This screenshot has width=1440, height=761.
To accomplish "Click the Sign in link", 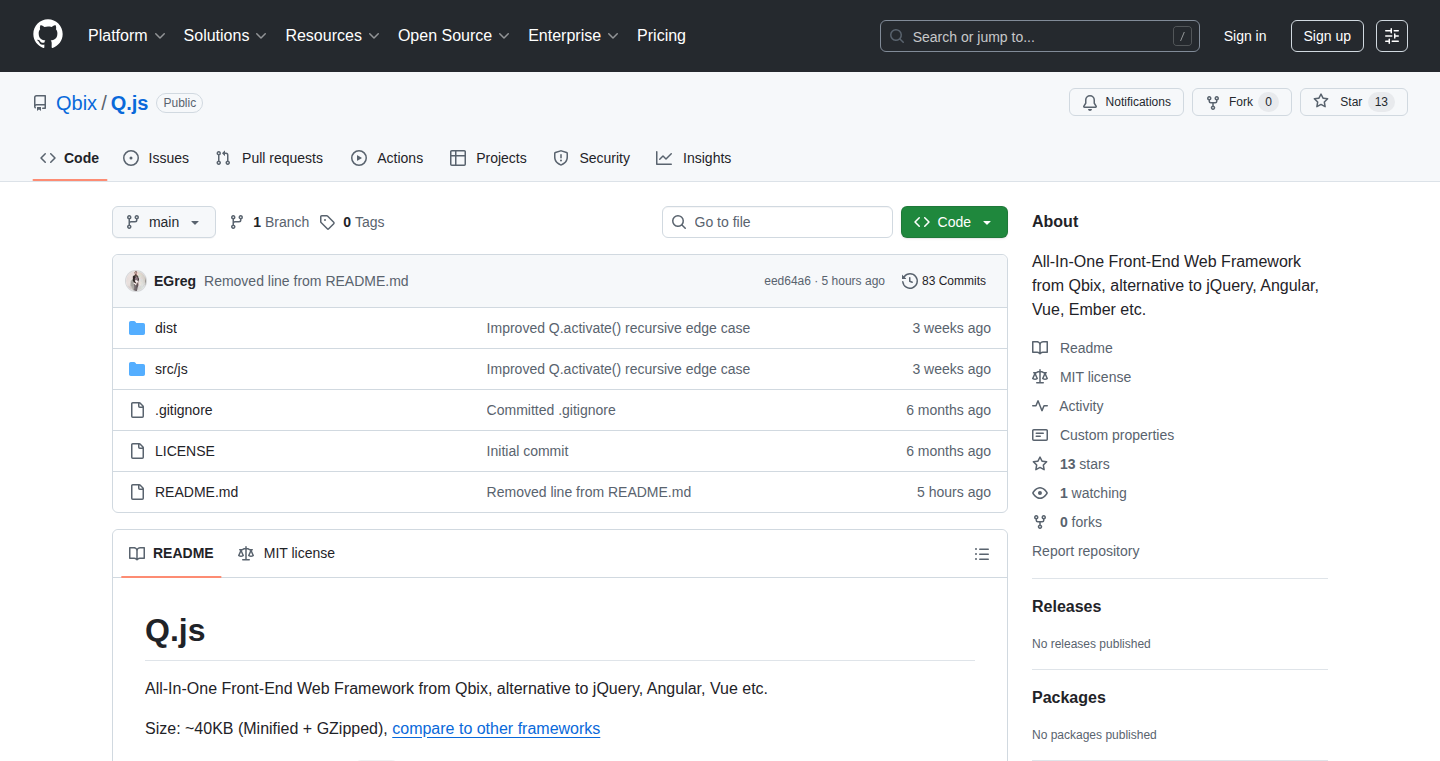I will 1245,36.
